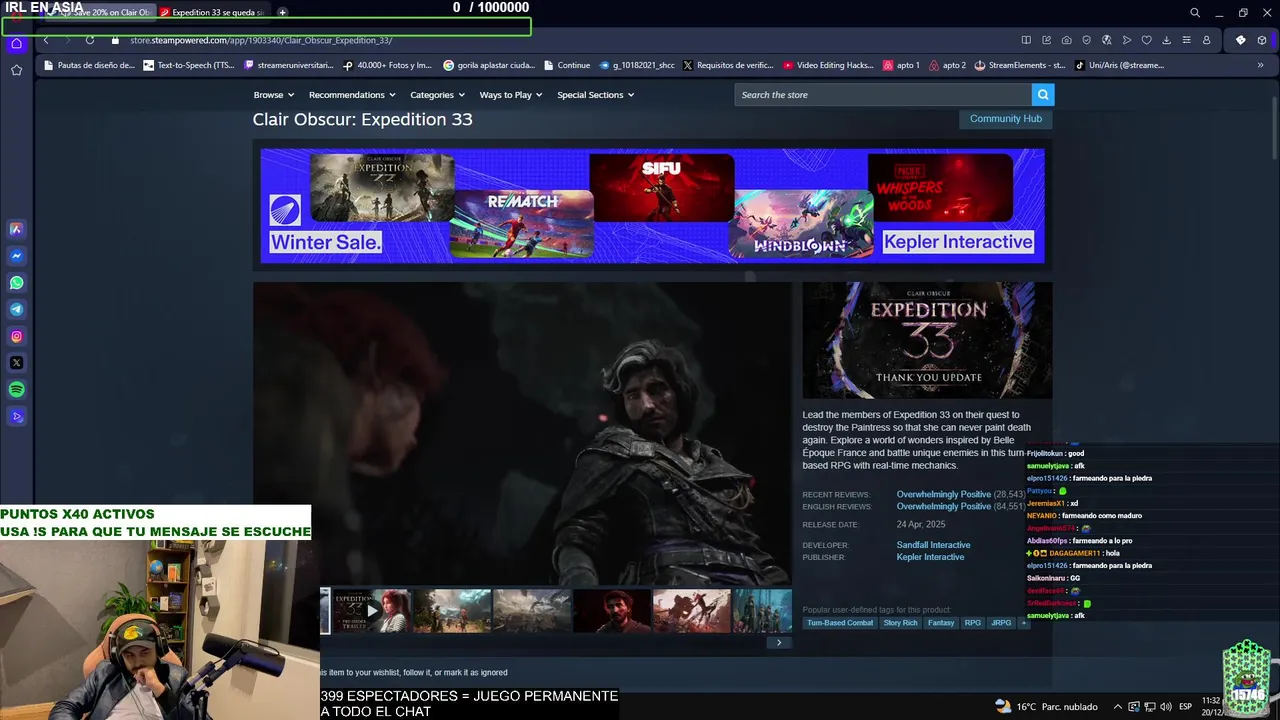1280x720 pixels.
Task: Take a snapshot with the camera icon
Action: tap(1066, 40)
